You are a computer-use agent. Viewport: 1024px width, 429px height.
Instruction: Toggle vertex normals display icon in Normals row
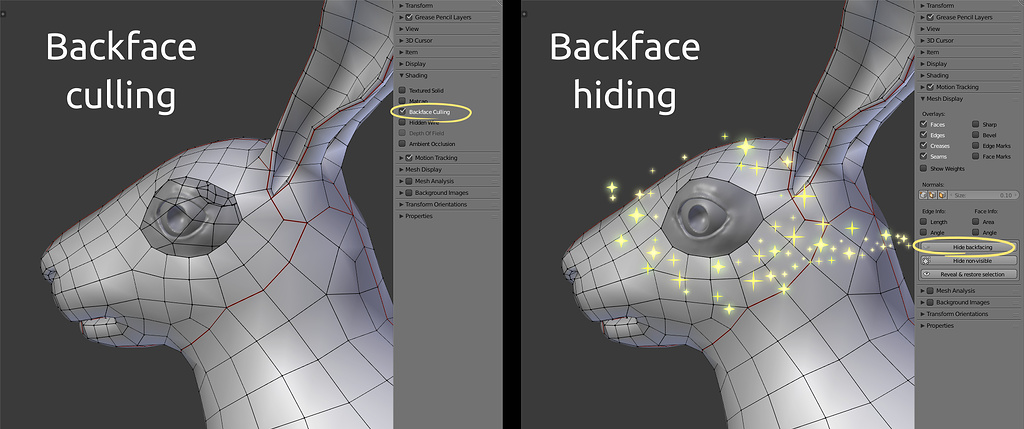[923, 195]
